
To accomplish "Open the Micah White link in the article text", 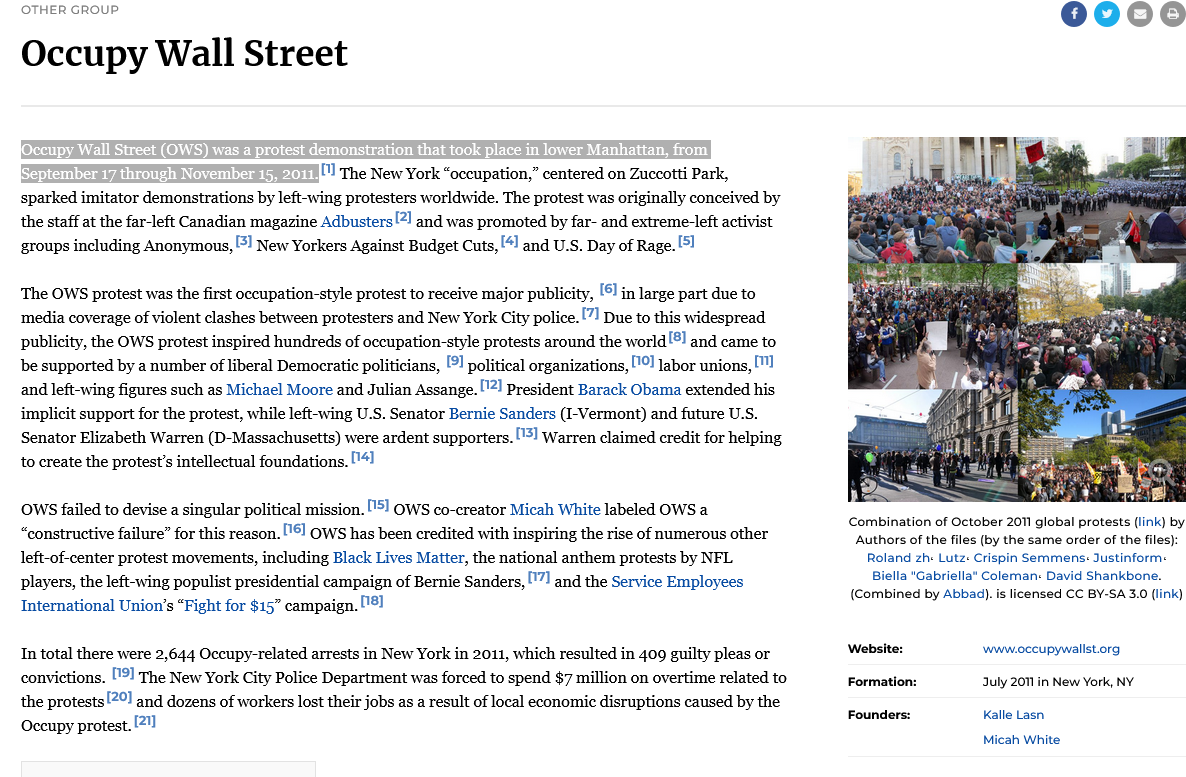I will 555,510.
